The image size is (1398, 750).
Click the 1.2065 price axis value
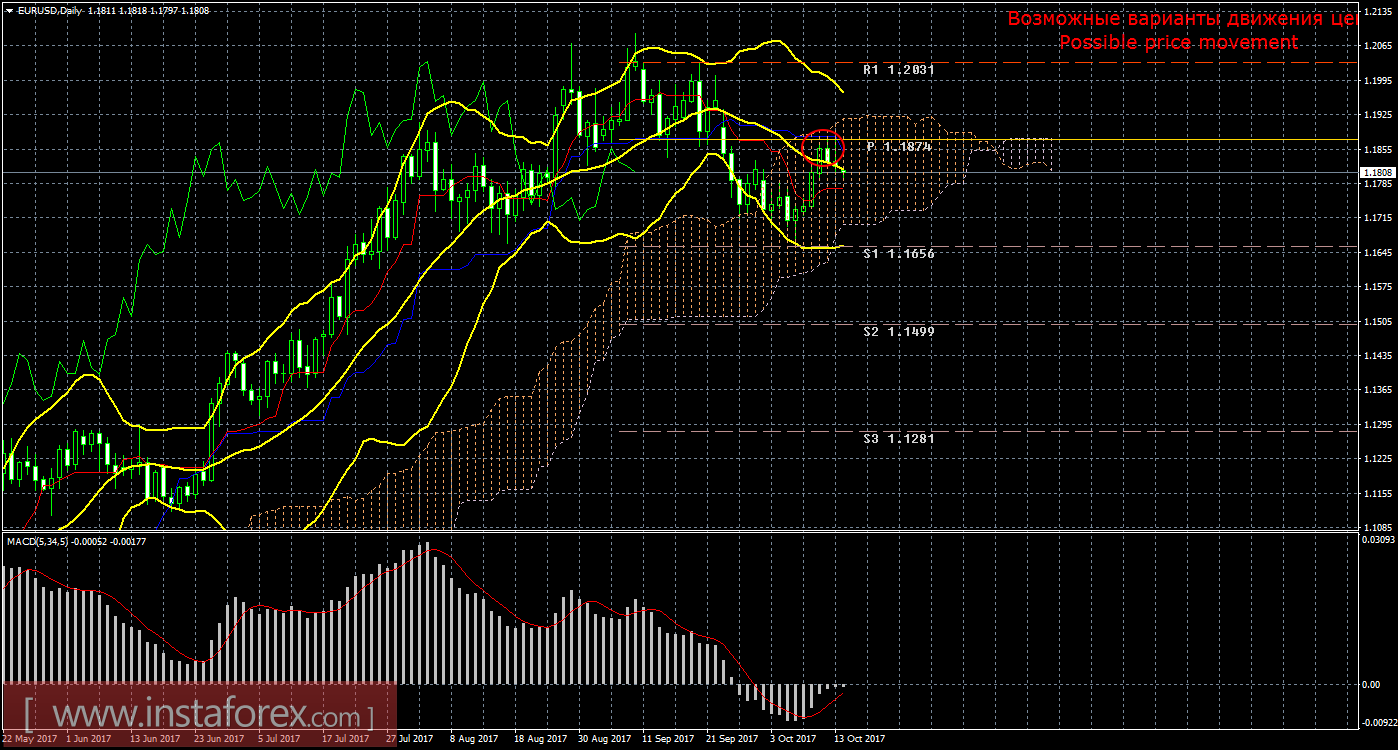point(1378,46)
